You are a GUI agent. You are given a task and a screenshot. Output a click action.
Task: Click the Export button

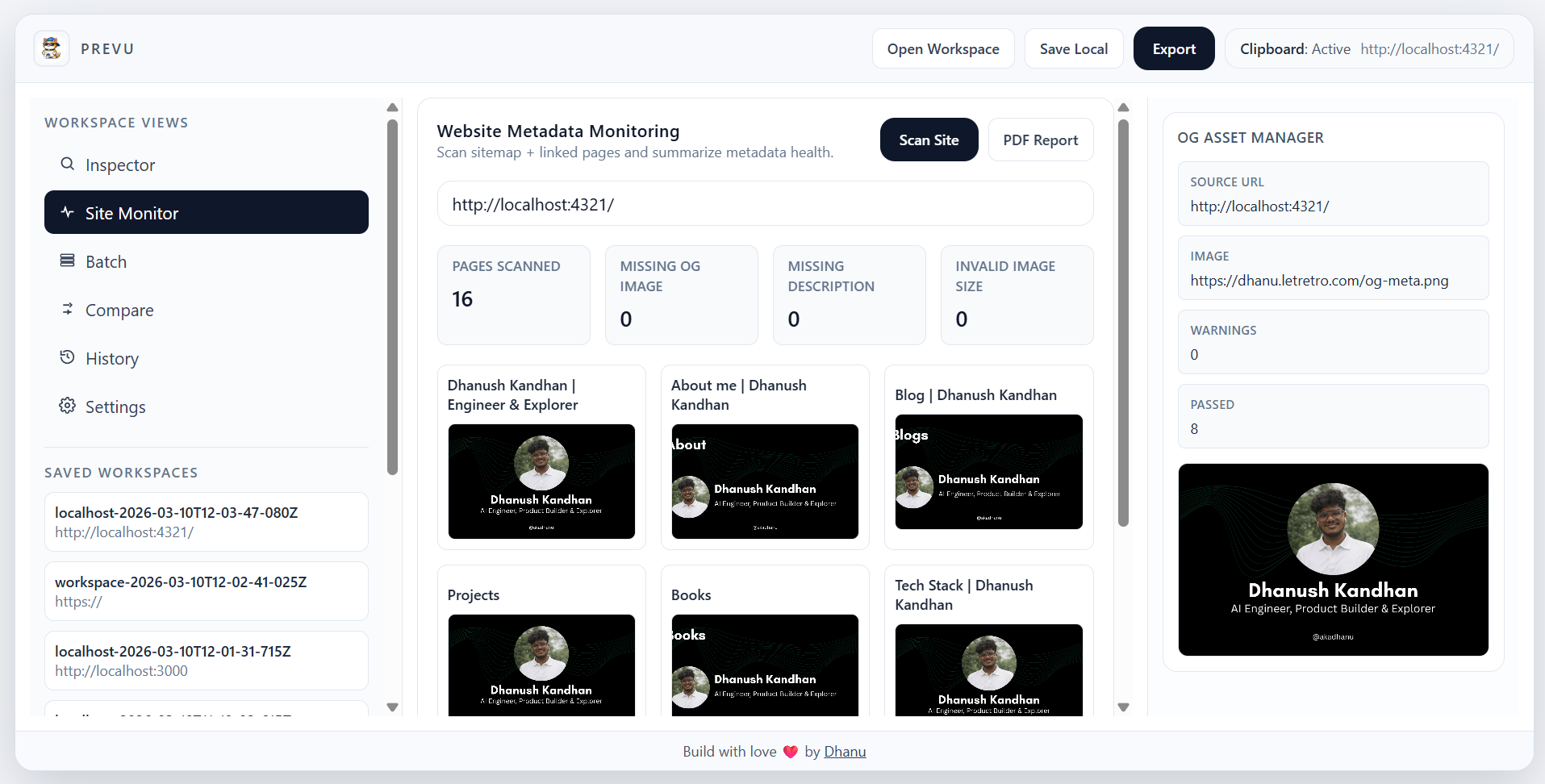pyautogui.click(x=1174, y=48)
